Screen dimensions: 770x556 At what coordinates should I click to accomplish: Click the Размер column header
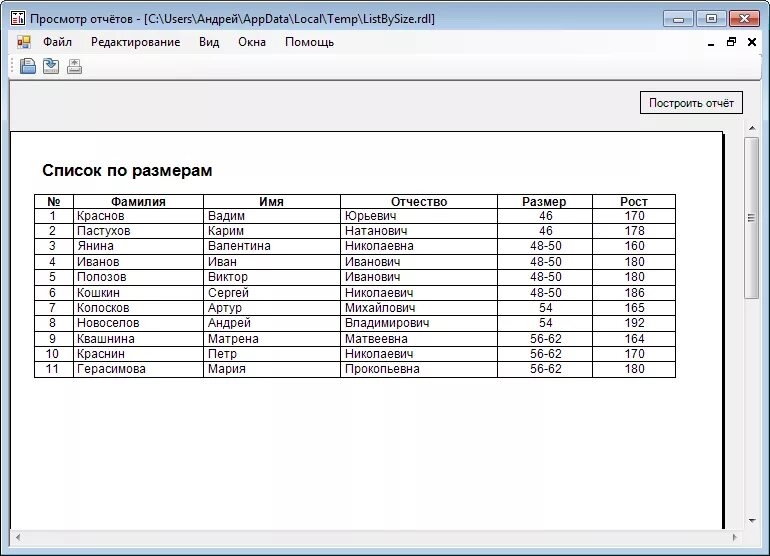click(545, 201)
